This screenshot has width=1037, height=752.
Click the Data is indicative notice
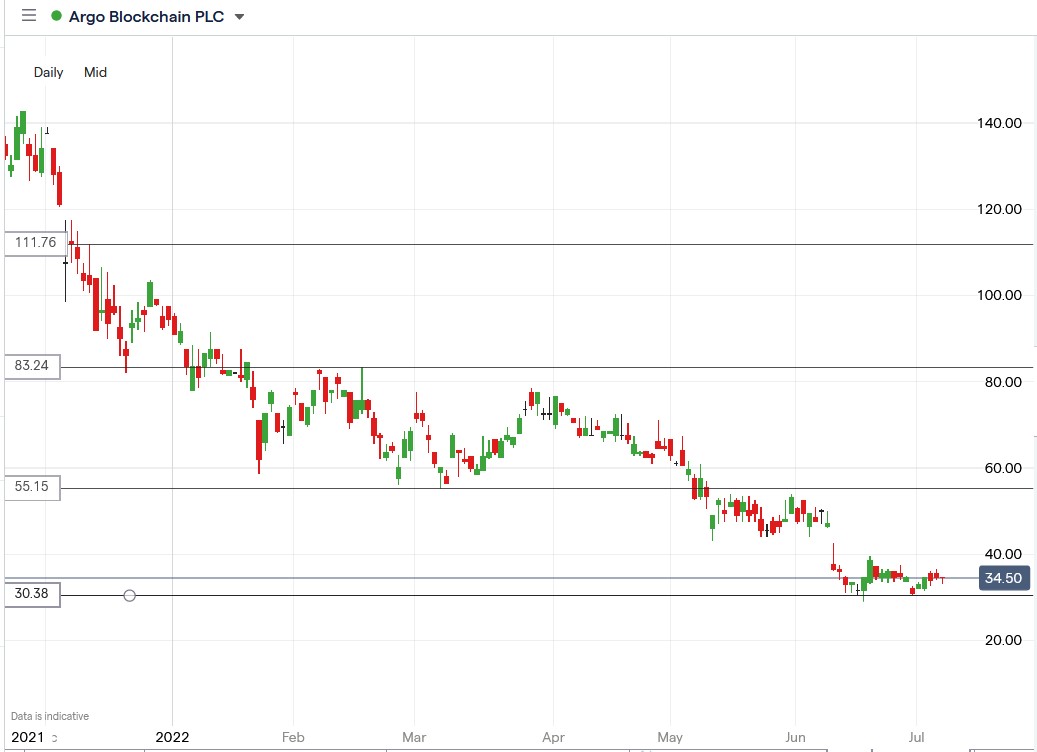(x=50, y=716)
